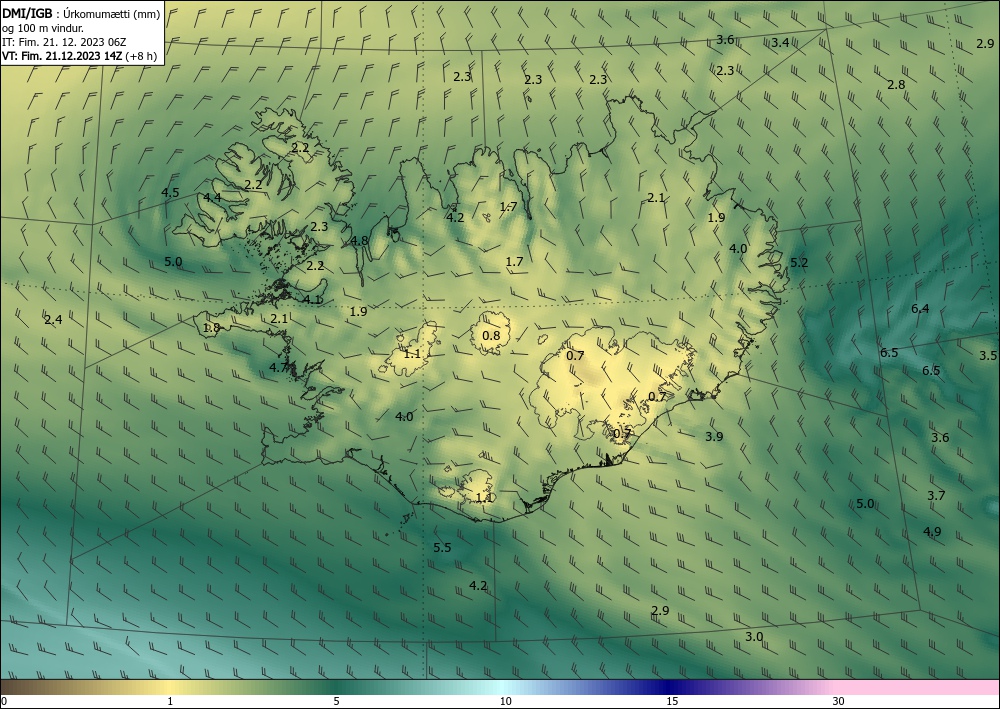
Task: Click the 3.0 value label
Action: click(754, 636)
